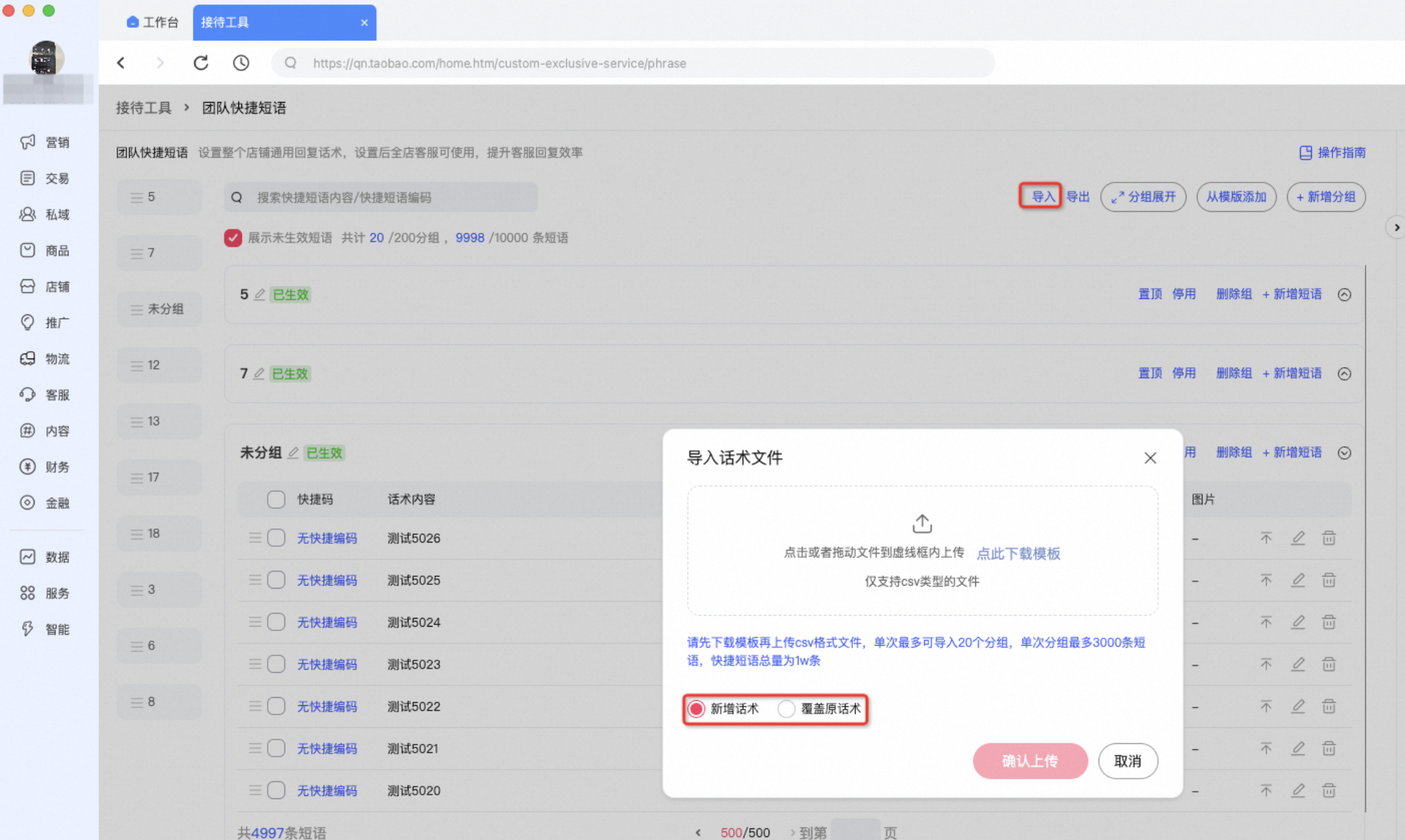
Task: Open the 私域 sidebar section
Action: click(45, 214)
